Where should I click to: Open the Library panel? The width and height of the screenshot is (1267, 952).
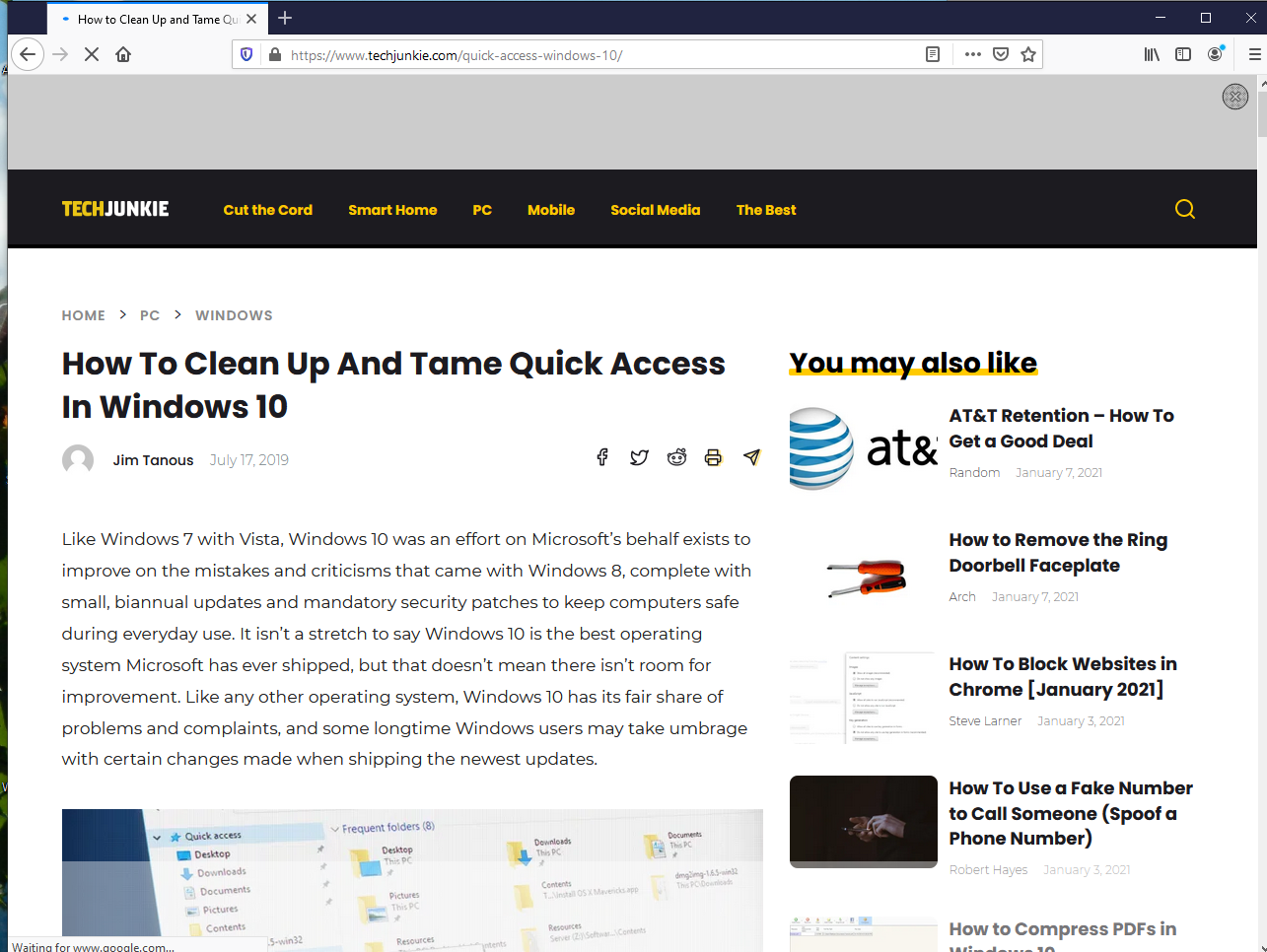coord(1151,54)
